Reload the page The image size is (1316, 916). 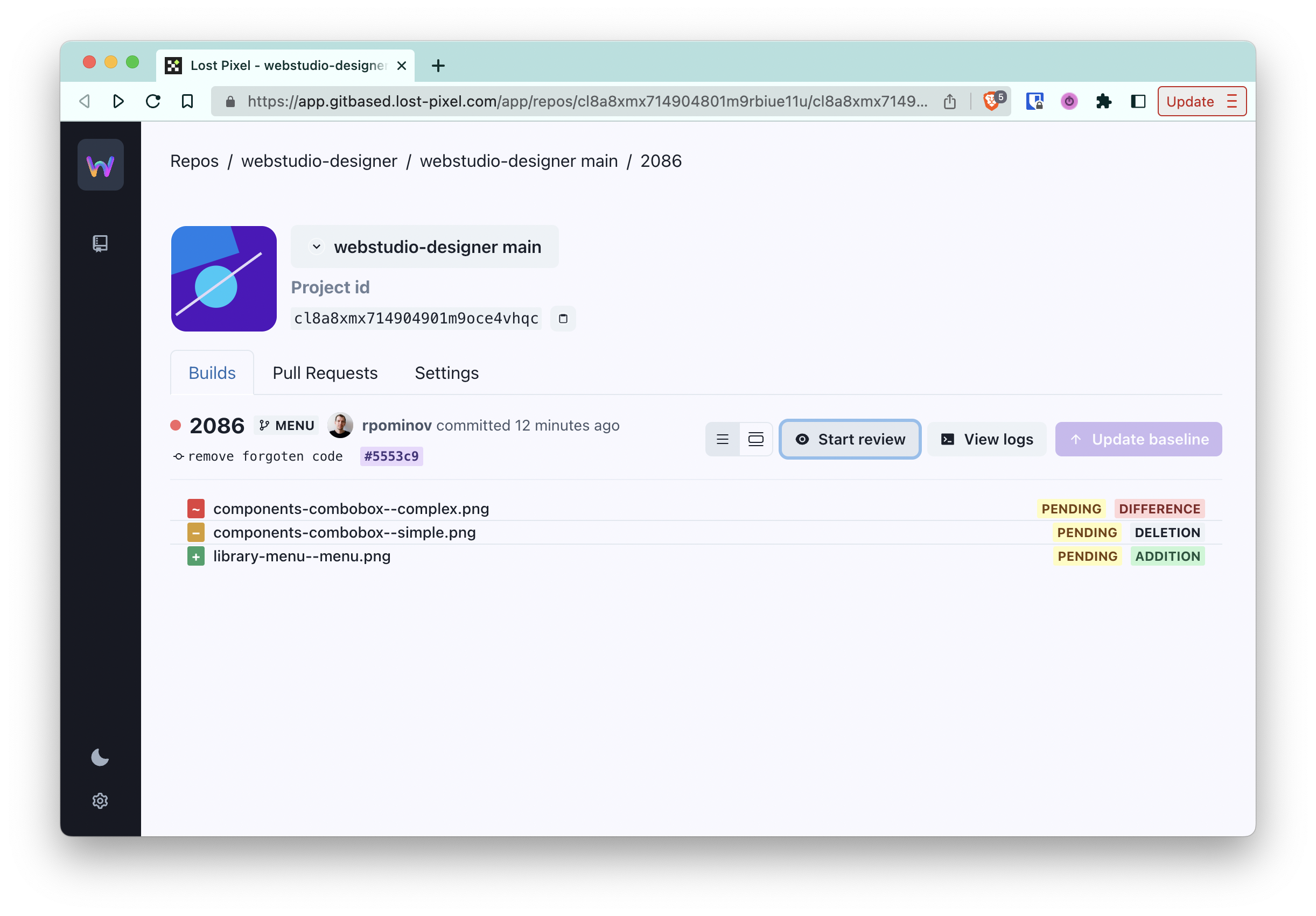pyautogui.click(x=153, y=101)
